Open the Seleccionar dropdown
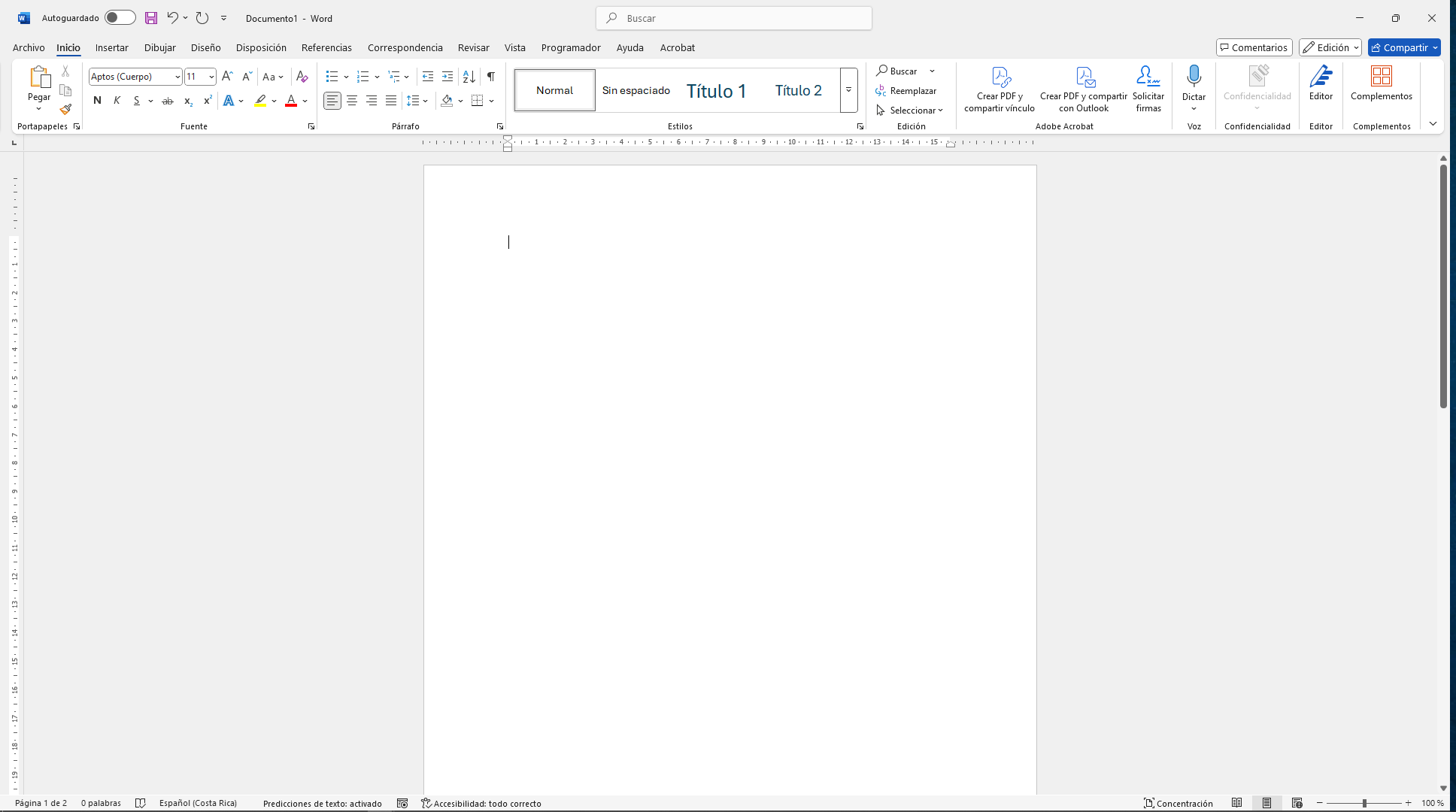 pyautogui.click(x=910, y=111)
